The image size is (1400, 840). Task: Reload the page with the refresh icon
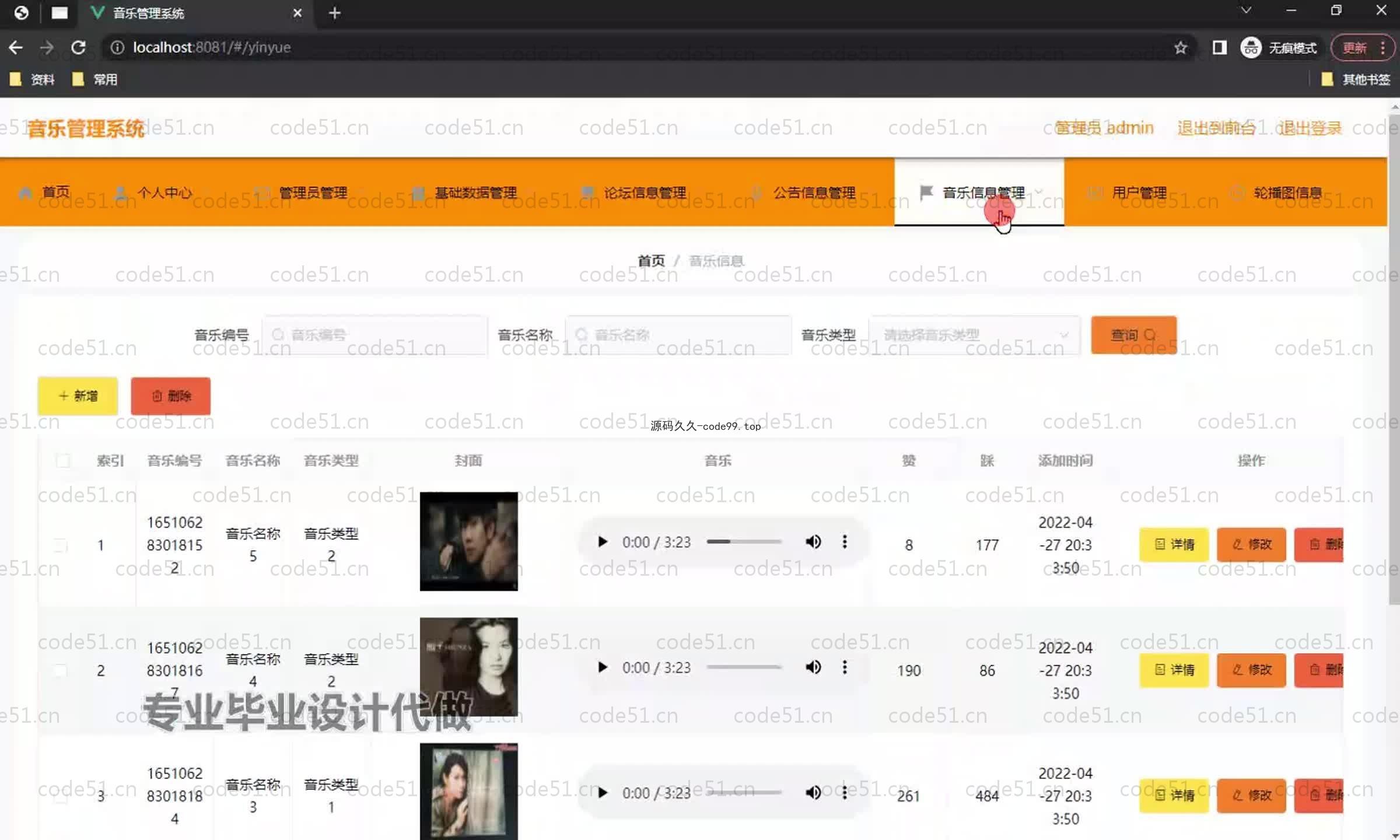click(x=78, y=47)
